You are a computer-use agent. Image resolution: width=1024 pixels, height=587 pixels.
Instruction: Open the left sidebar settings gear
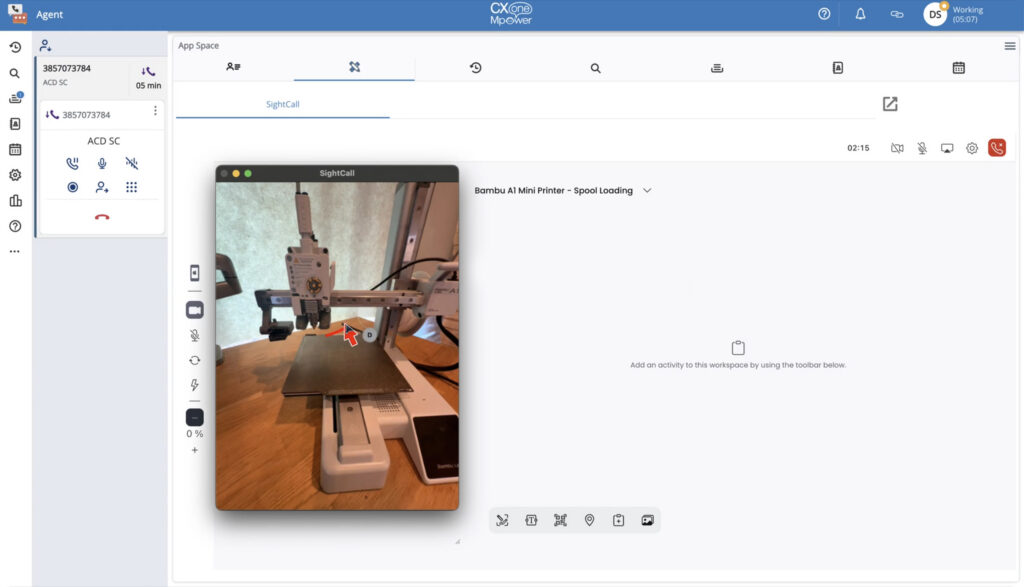pos(15,175)
